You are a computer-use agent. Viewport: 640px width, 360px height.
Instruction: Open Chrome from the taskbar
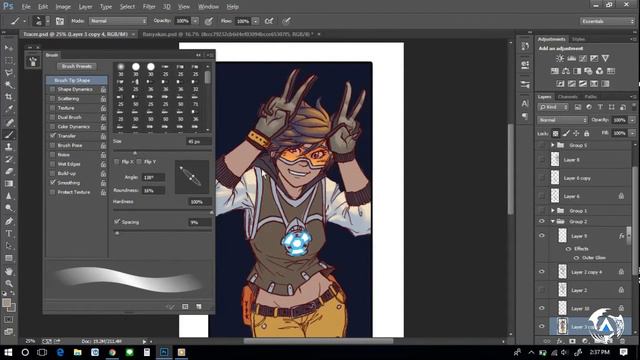112,352
